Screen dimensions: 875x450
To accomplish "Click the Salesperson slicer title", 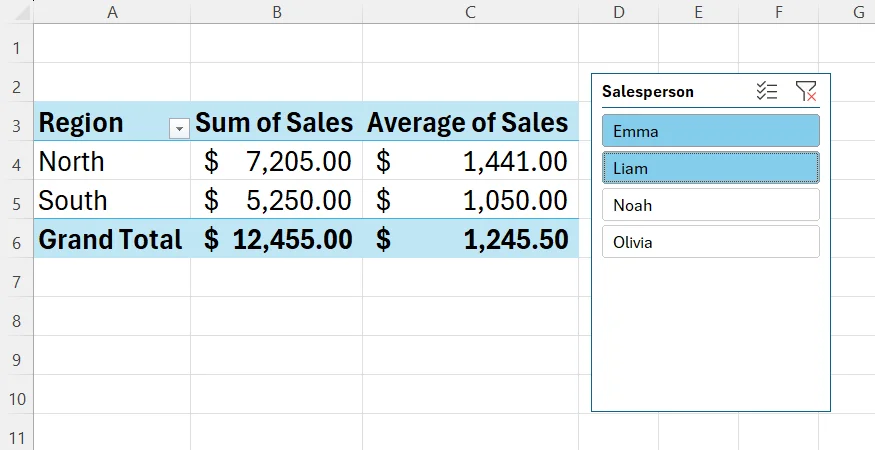I will [x=647, y=92].
